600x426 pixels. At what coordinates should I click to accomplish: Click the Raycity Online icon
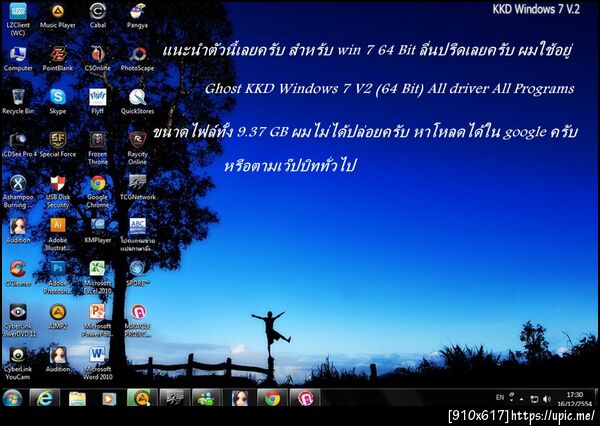pos(137,149)
